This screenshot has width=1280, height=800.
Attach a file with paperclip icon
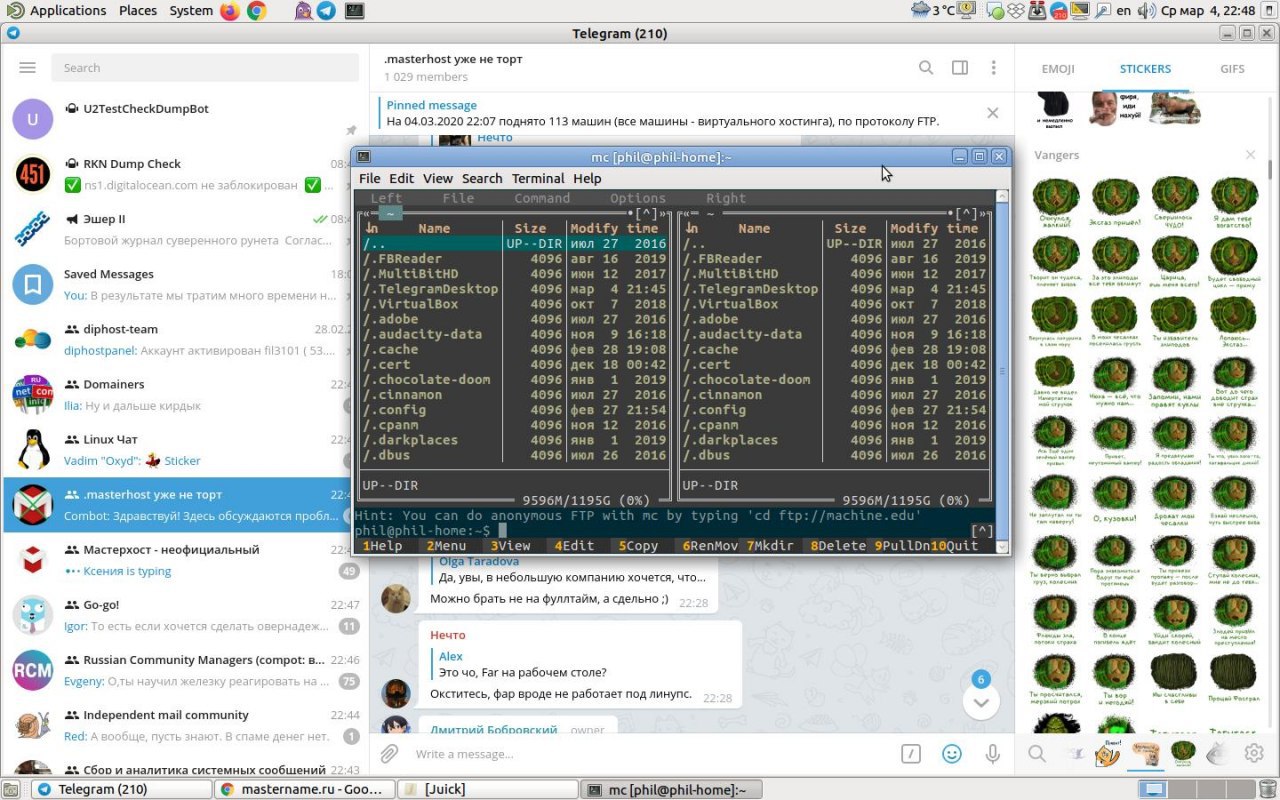[389, 754]
